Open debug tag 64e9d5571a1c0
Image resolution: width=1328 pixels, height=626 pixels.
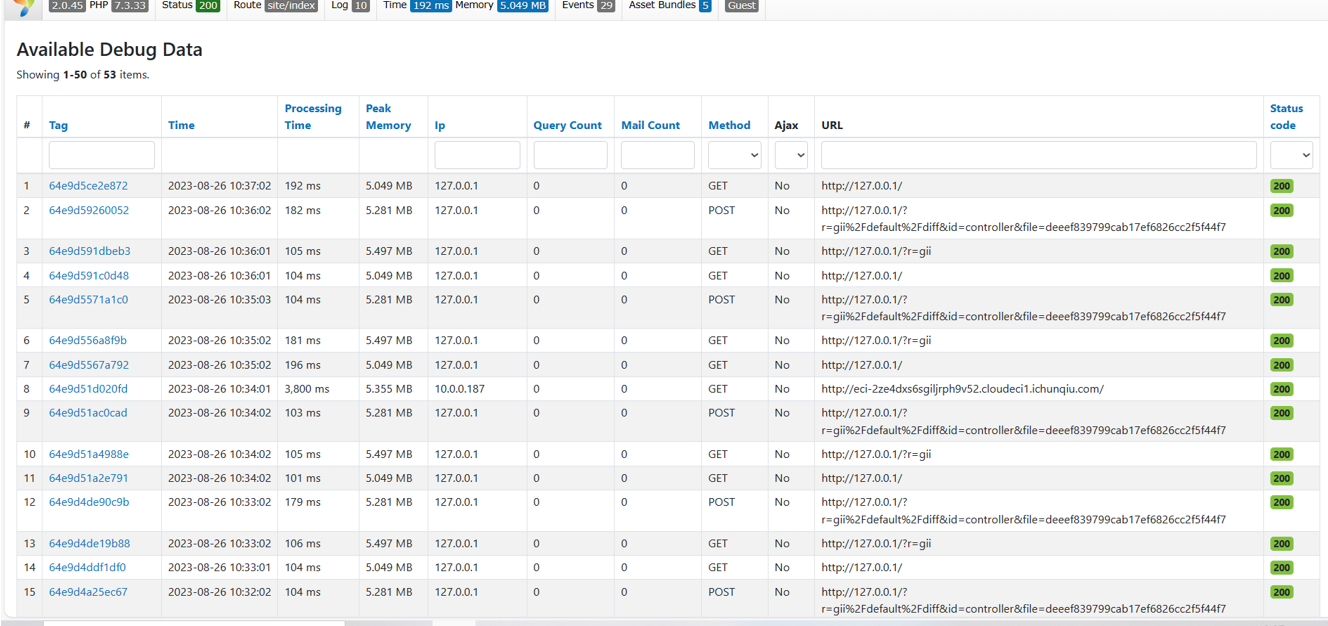(x=88, y=300)
